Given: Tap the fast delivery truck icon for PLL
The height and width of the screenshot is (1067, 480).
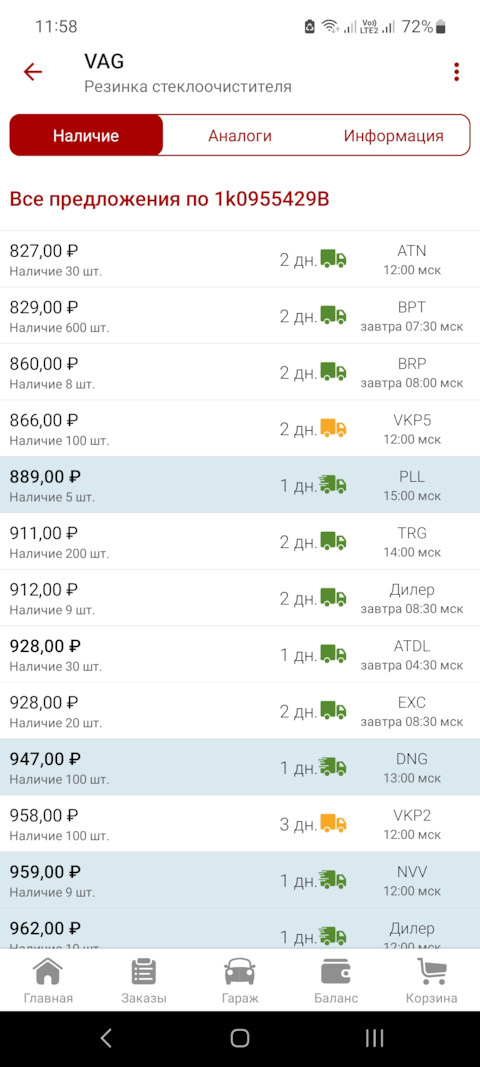Looking at the screenshot, I should point(334,485).
